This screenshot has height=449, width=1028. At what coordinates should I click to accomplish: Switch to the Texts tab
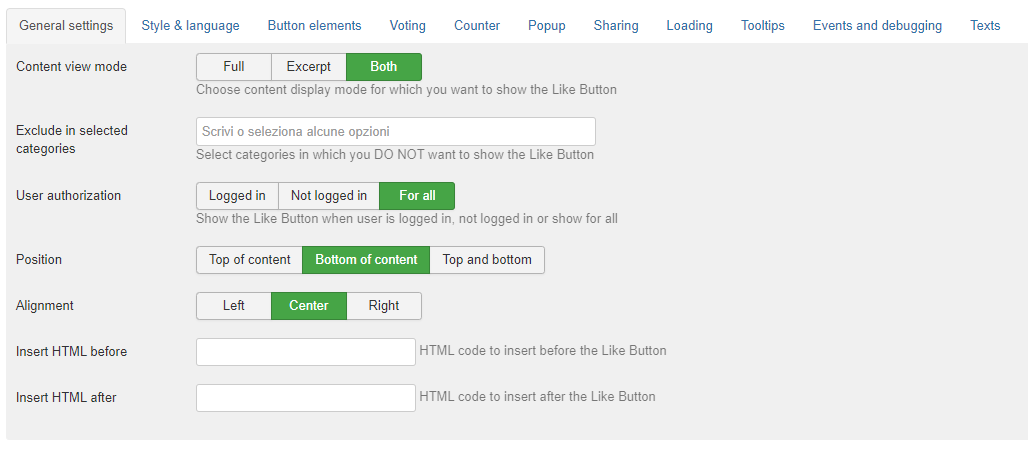985,26
